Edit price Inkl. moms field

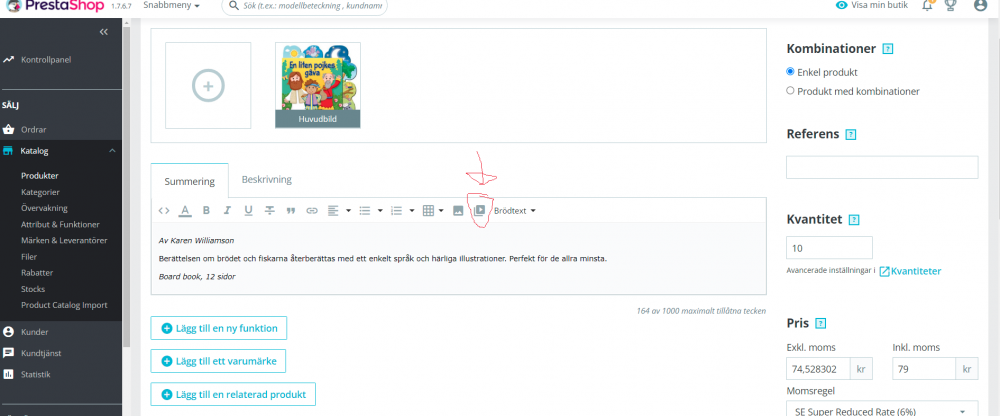(x=923, y=369)
